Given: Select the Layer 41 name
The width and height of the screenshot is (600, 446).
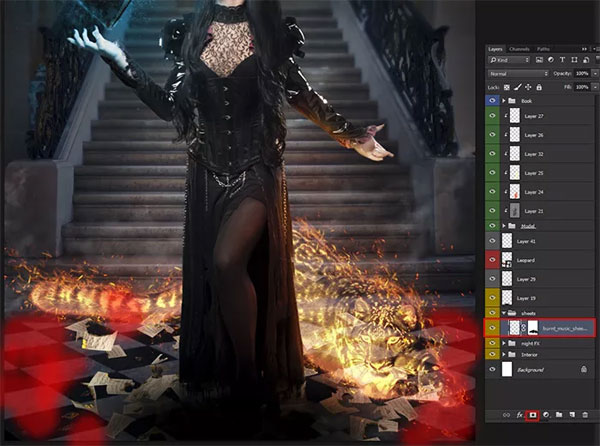Looking at the screenshot, I should (x=526, y=241).
